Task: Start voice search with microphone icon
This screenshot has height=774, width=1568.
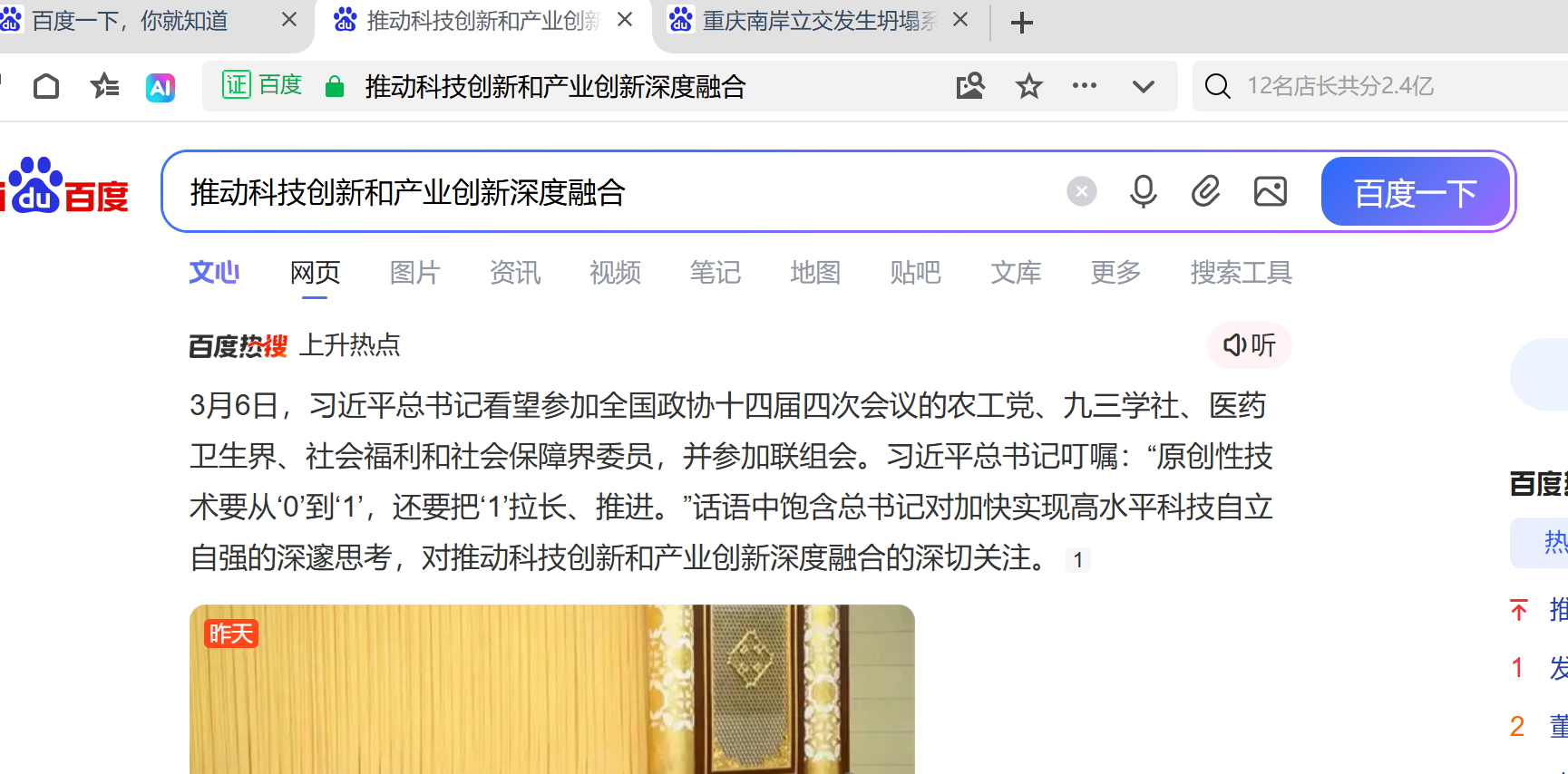Action: [x=1143, y=192]
